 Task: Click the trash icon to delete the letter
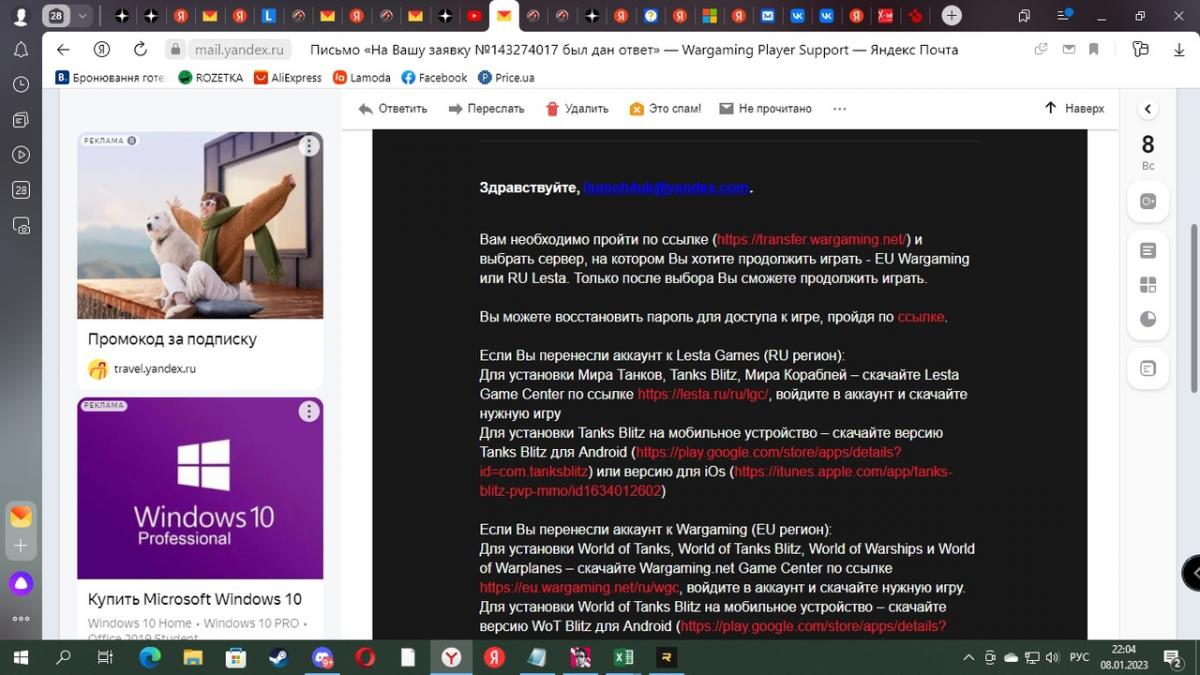pos(552,108)
